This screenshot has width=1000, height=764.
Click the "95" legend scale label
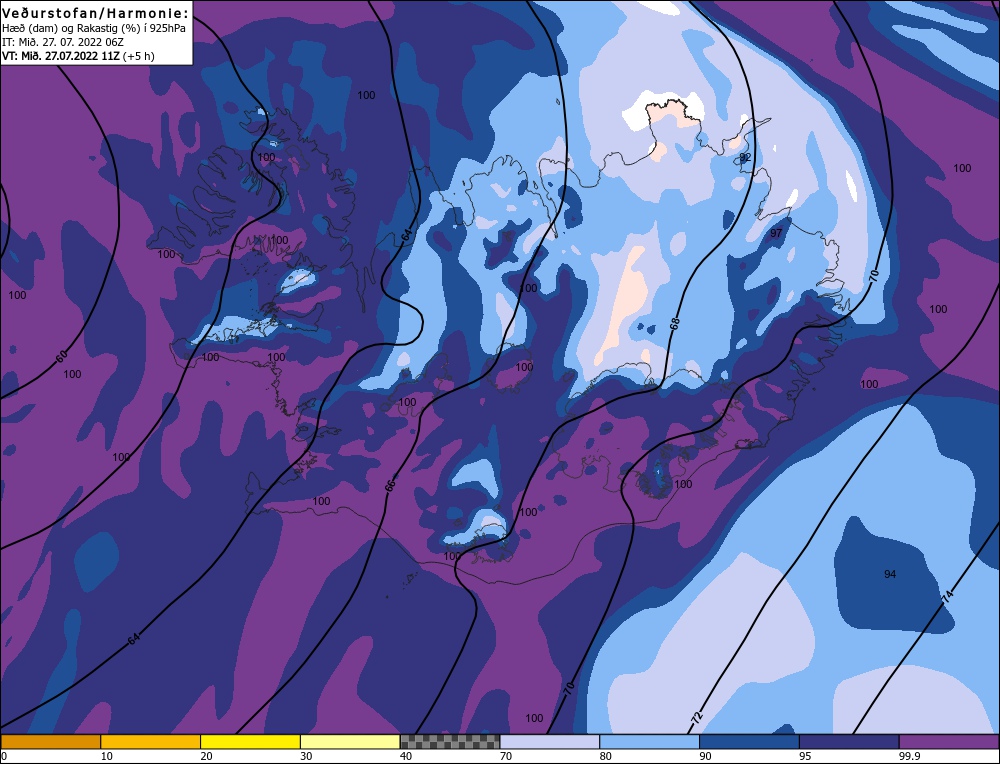(805, 756)
